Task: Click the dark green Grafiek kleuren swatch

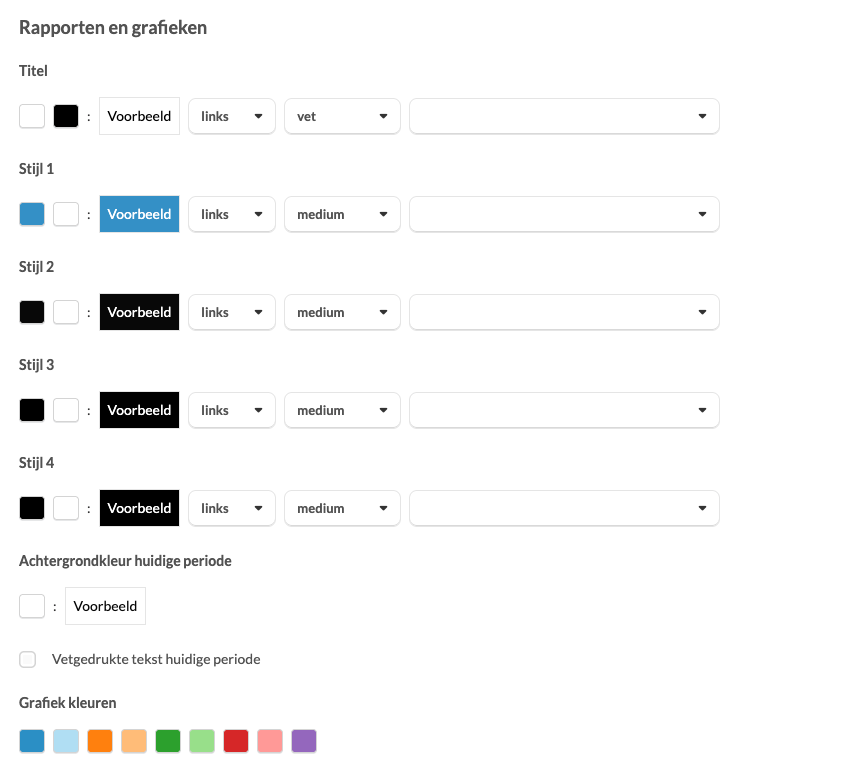Action: pyautogui.click(x=168, y=741)
